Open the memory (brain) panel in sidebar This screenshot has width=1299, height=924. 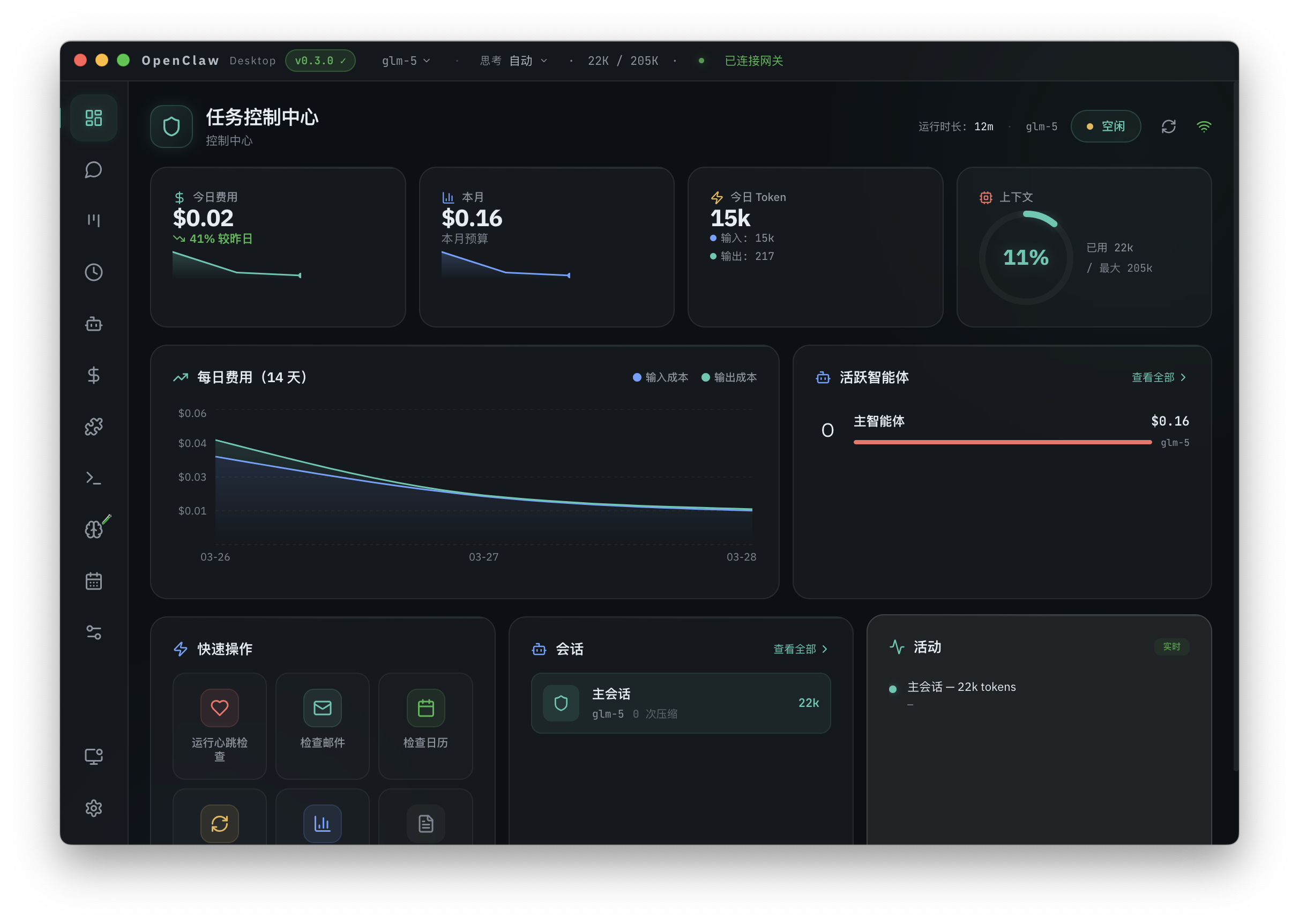tap(94, 529)
